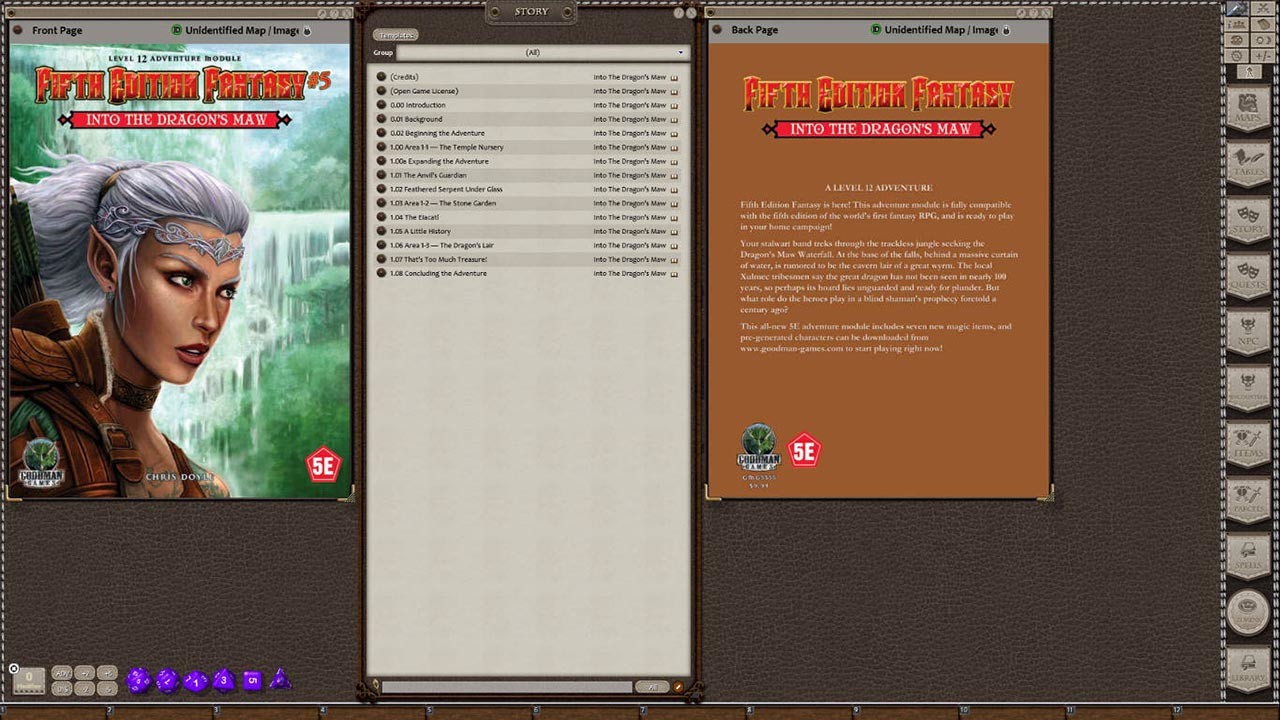Click the Front Page cover image
The height and width of the screenshot is (720, 1280).
tap(180, 270)
